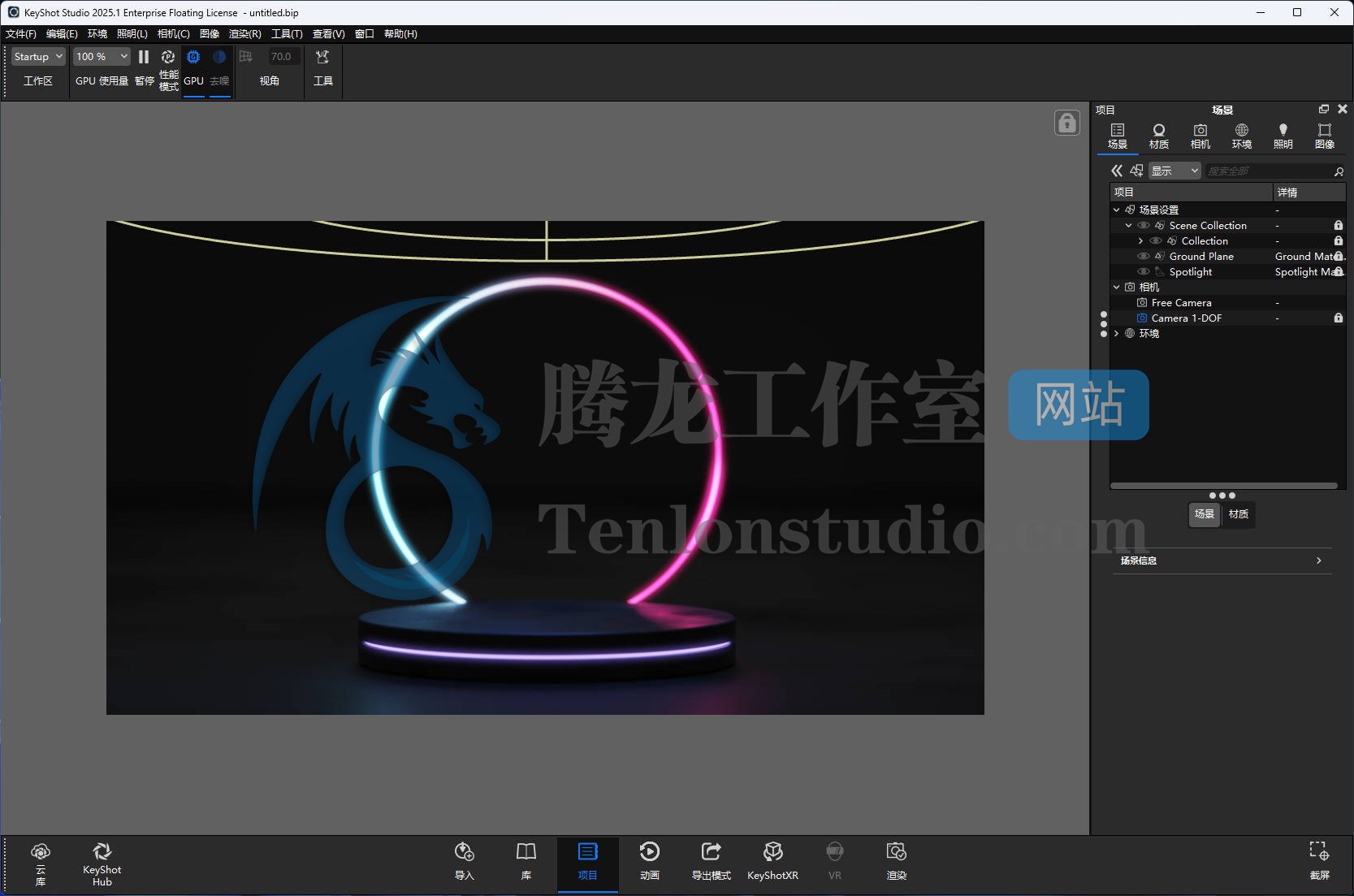Open the KeyShotXR wizard
Viewport: 1354px width, 896px height.
(x=772, y=861)
